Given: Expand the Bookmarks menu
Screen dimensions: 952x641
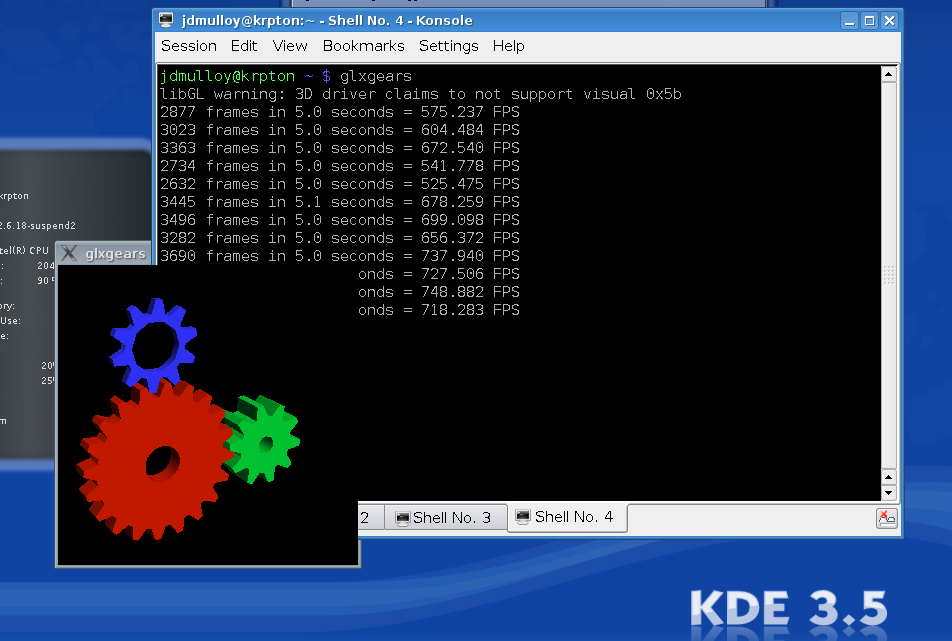Looking at the screenshot, I should [x=363, y=46].
